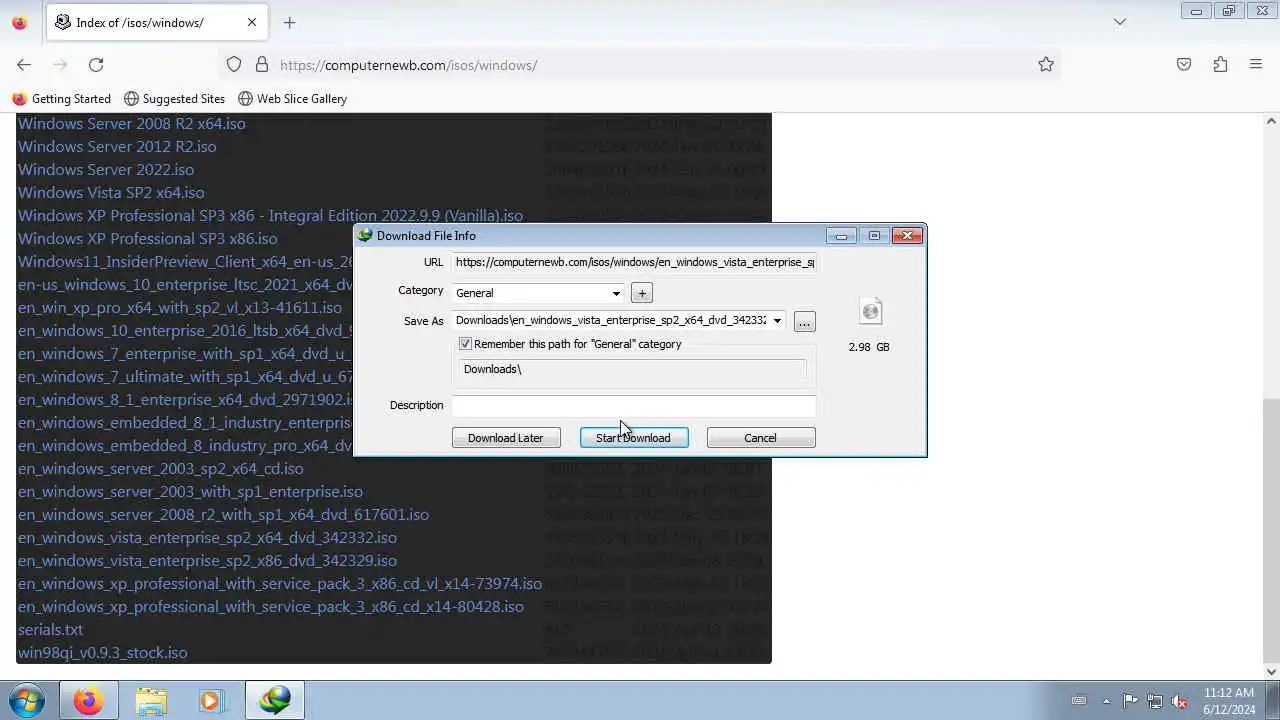1280x720 pixels.
Task: Reload the page in Firefox
Action: coord(96,65)
